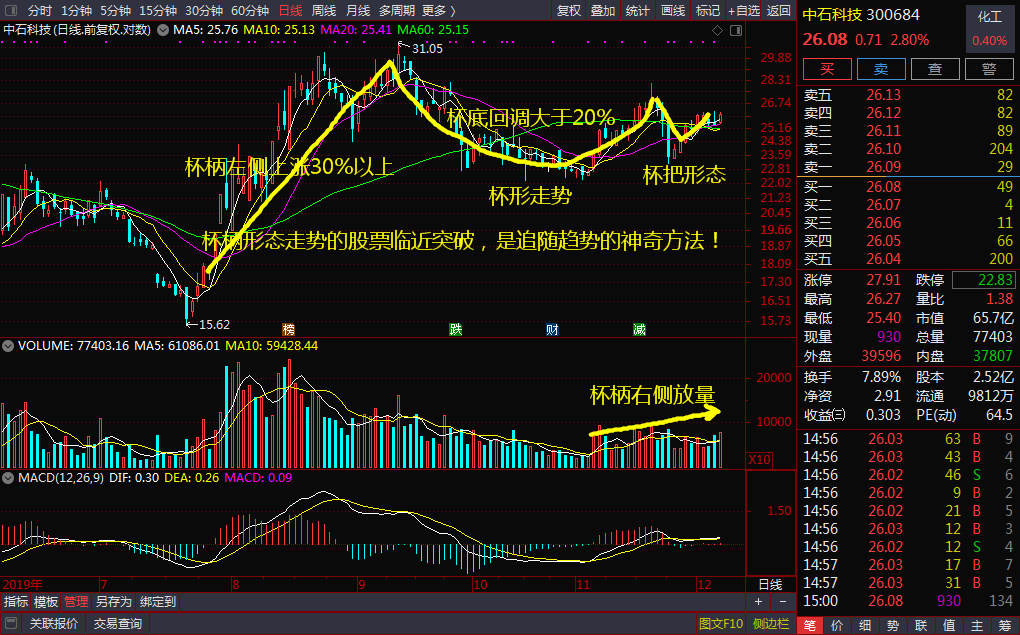1020x635 pixels.
Task: Toggle 复权 price adjustment
Action: point(569,10)
